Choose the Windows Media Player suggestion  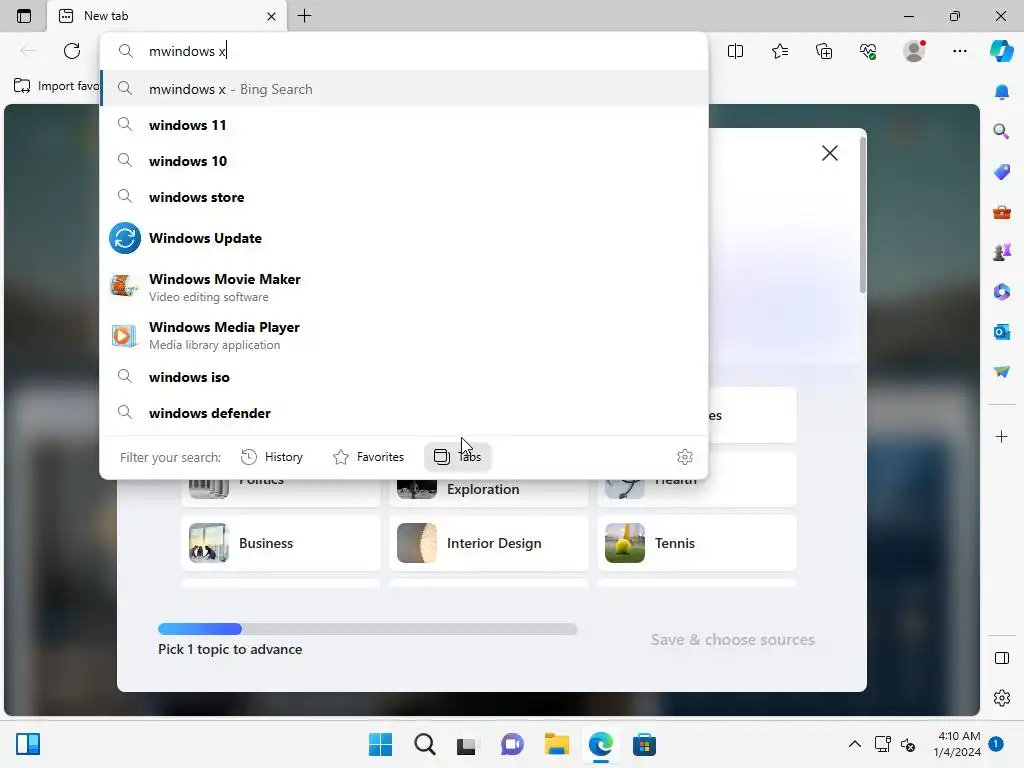pyautogui.click(x=404, y=335)
